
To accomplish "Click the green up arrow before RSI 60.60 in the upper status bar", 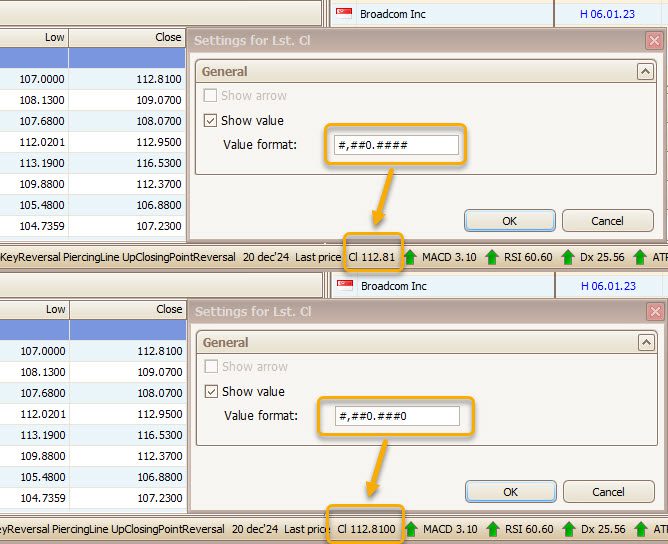I will [491, 257].
